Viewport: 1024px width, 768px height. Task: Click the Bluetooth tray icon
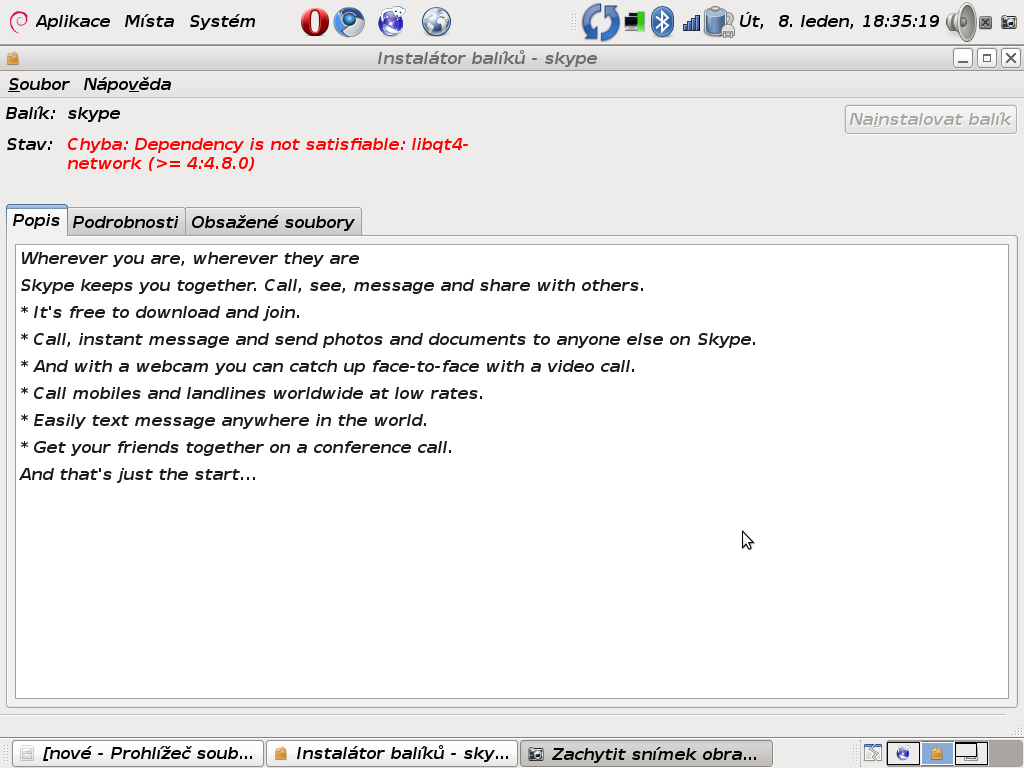pyautogui.click(x=663, y=22)
